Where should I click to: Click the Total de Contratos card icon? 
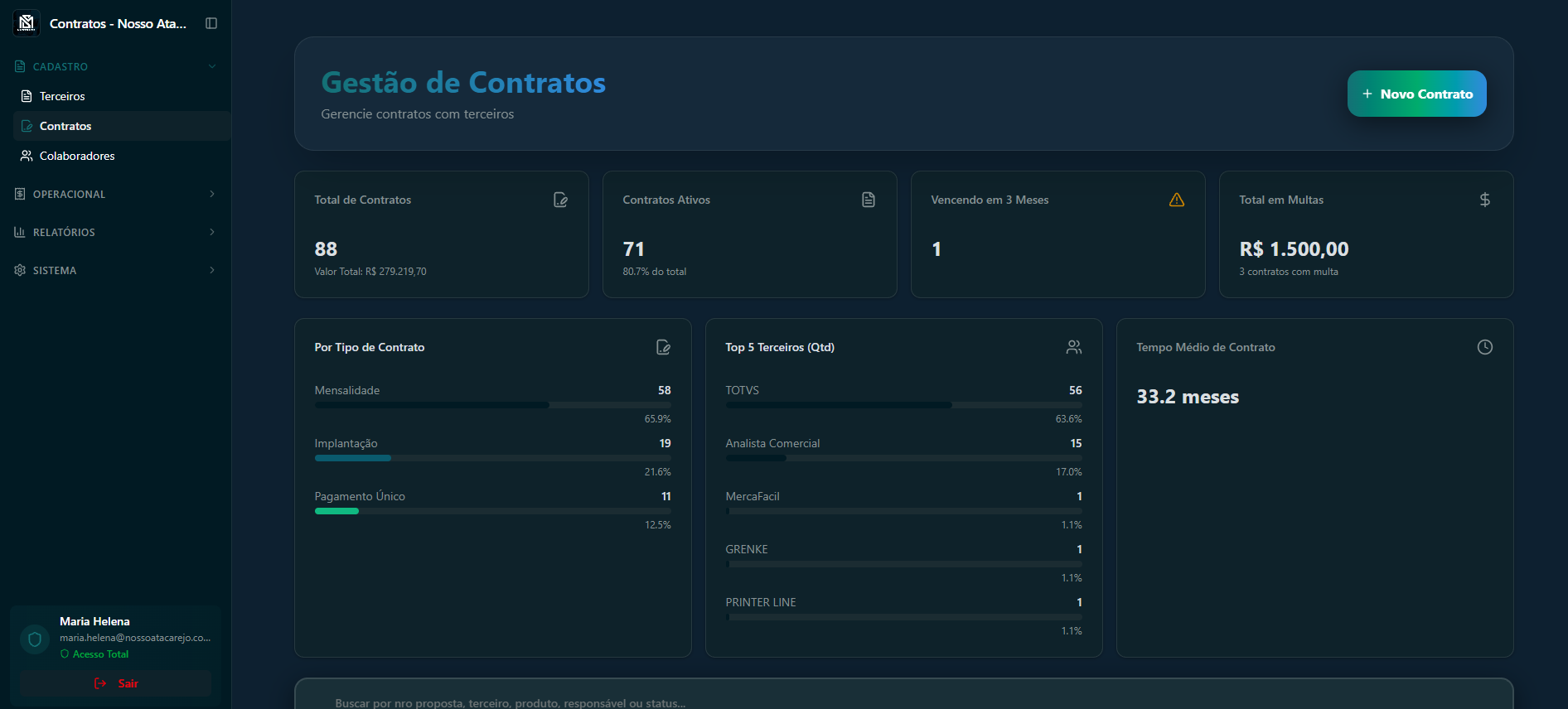(561, 200)
